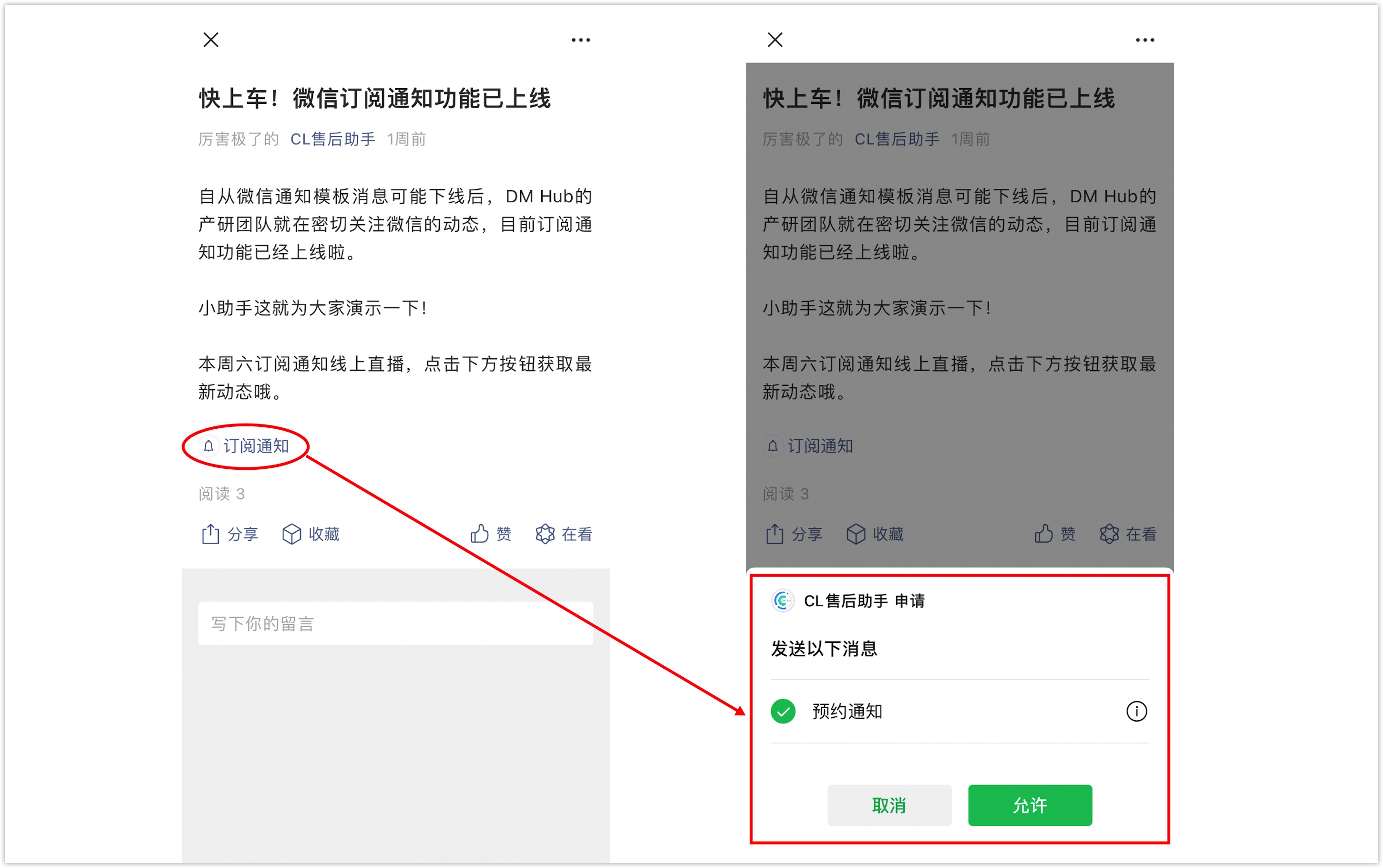Uncheck the green 预约通知 checkbox
Image resolution: width=1383 pixels, height=868 pixels.
(783, 711)
